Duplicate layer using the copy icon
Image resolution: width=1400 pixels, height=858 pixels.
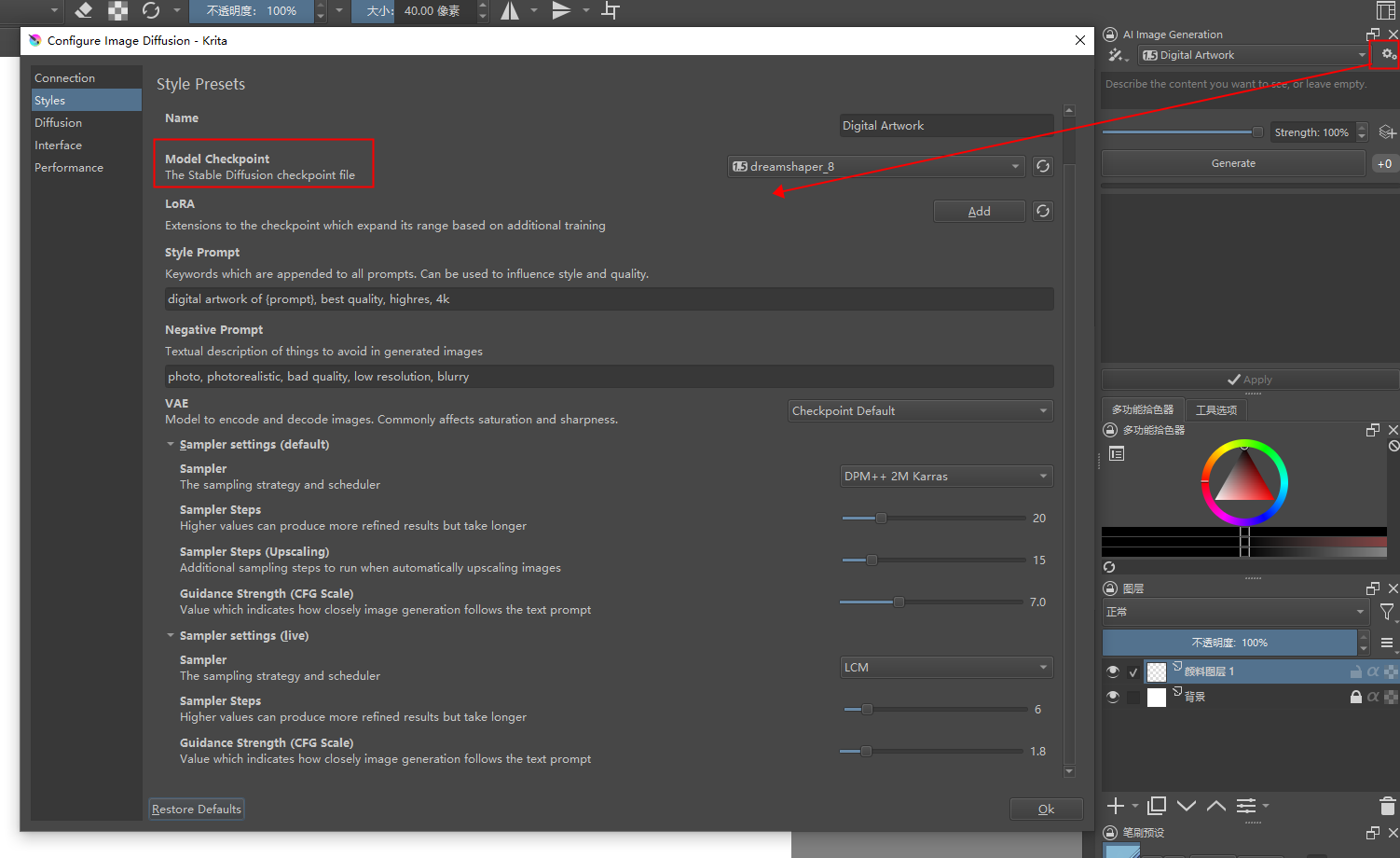pyautogui.click(x=1157, y=805)
